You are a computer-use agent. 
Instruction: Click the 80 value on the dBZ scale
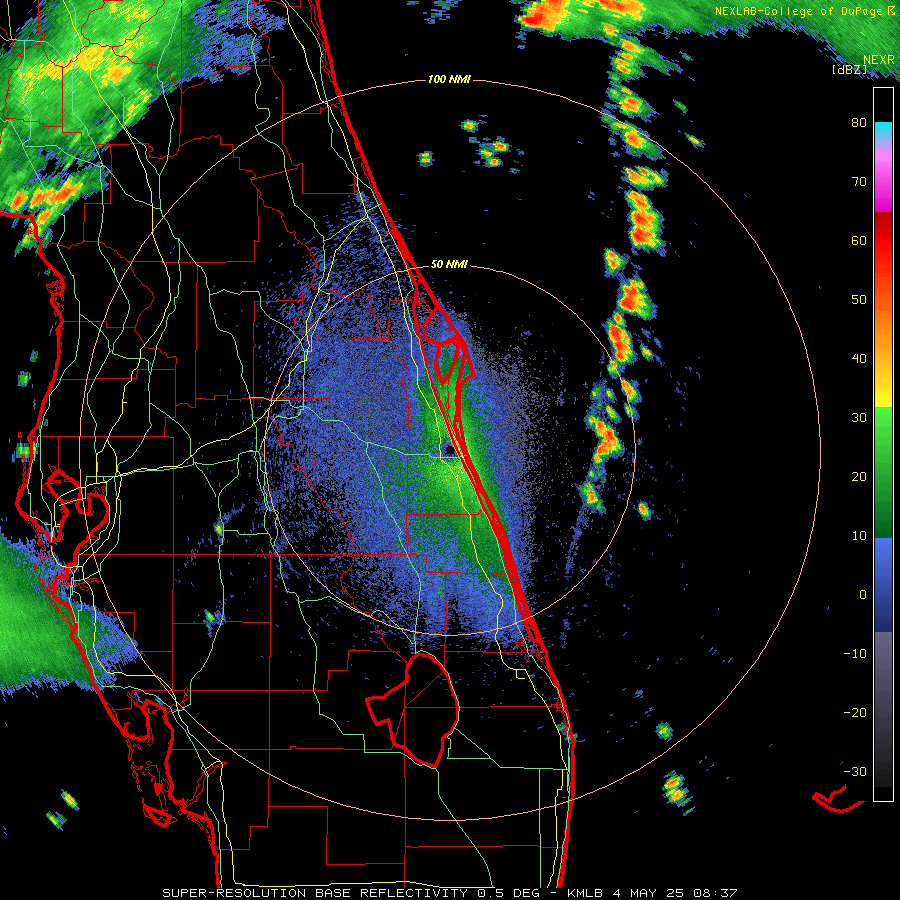[x=859, y=123]
